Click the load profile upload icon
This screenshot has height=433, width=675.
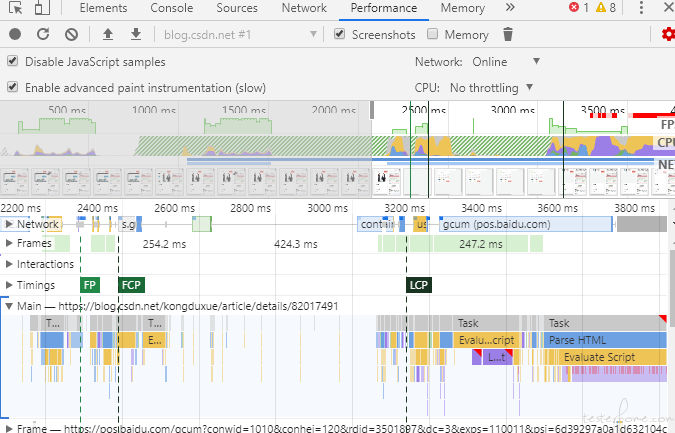tap(108, 34)
